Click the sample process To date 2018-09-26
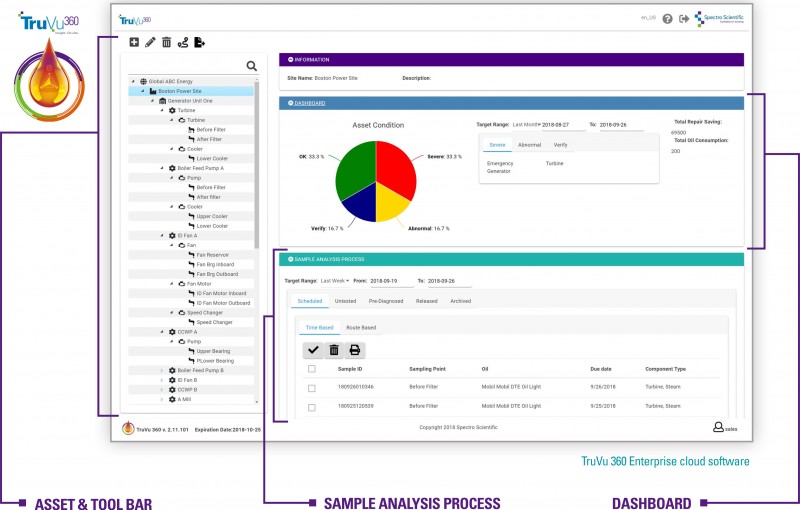 [449, 281]
